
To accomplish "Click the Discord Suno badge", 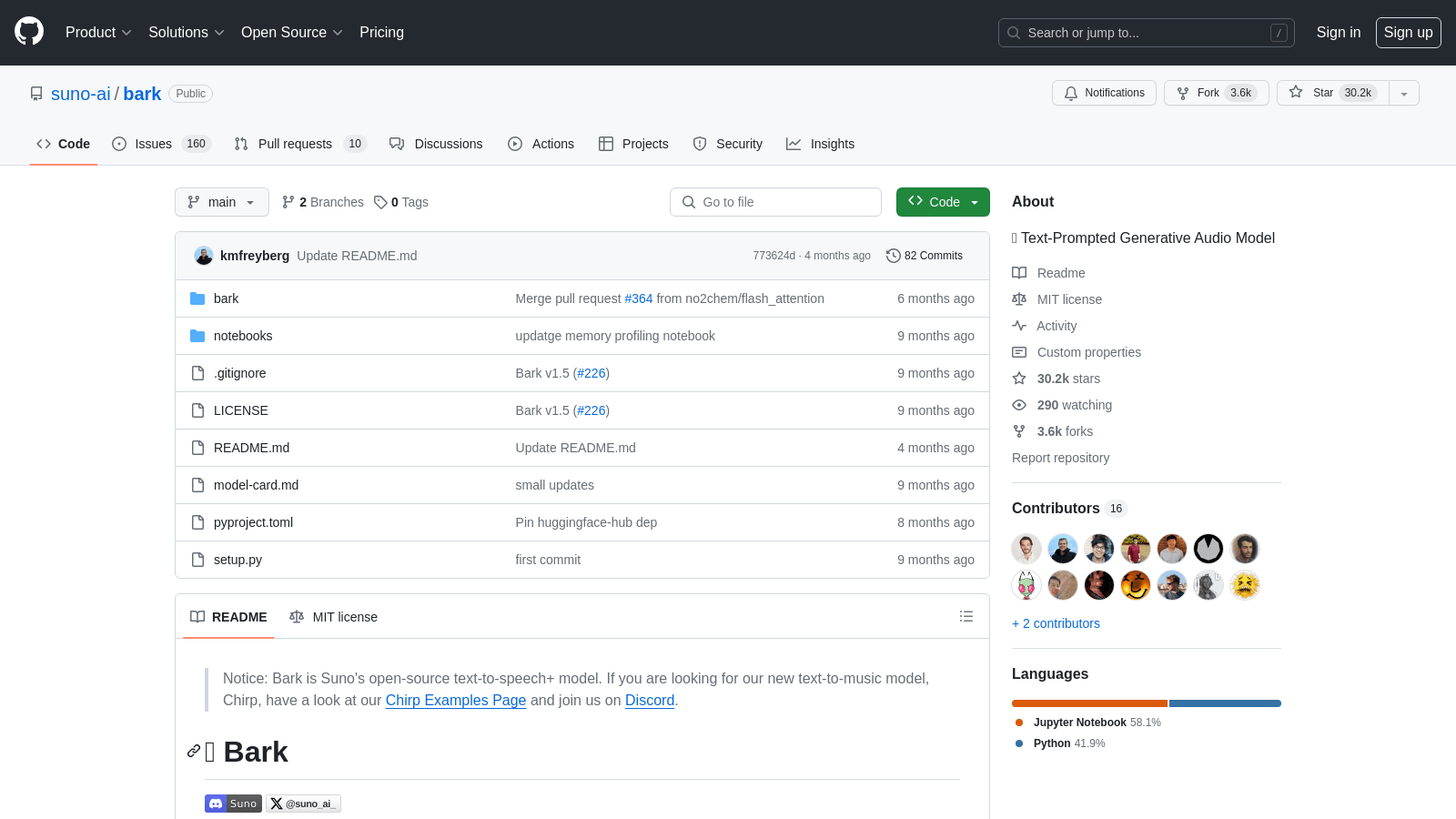I will [x=234, y=804].
